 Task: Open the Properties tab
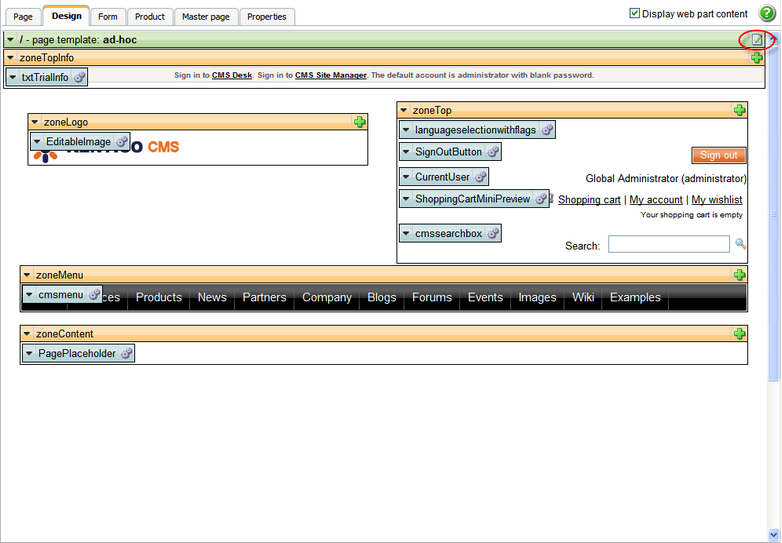(x=267, y=16)
